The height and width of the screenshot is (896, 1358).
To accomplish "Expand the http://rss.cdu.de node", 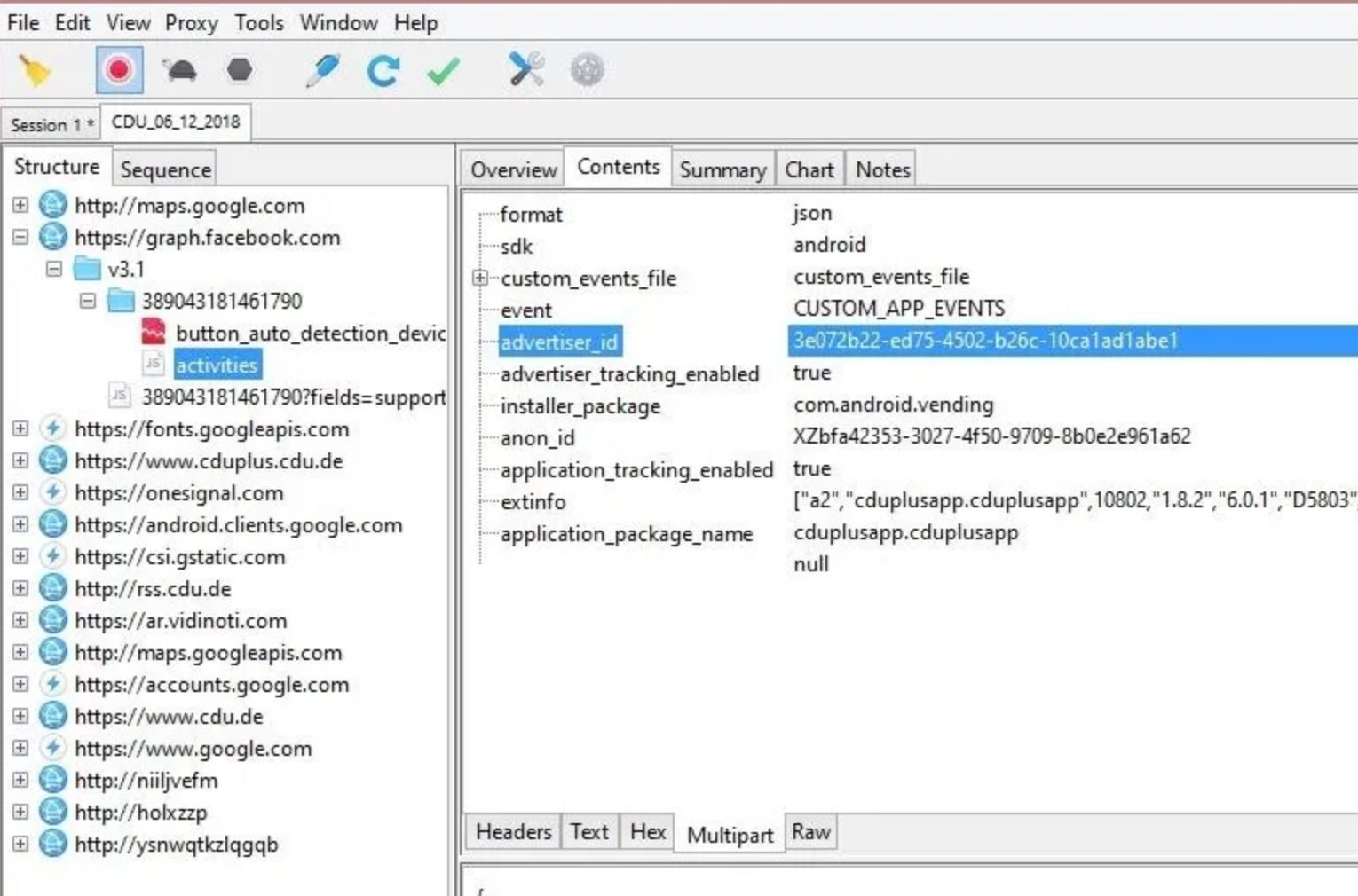I will [20, 588].
